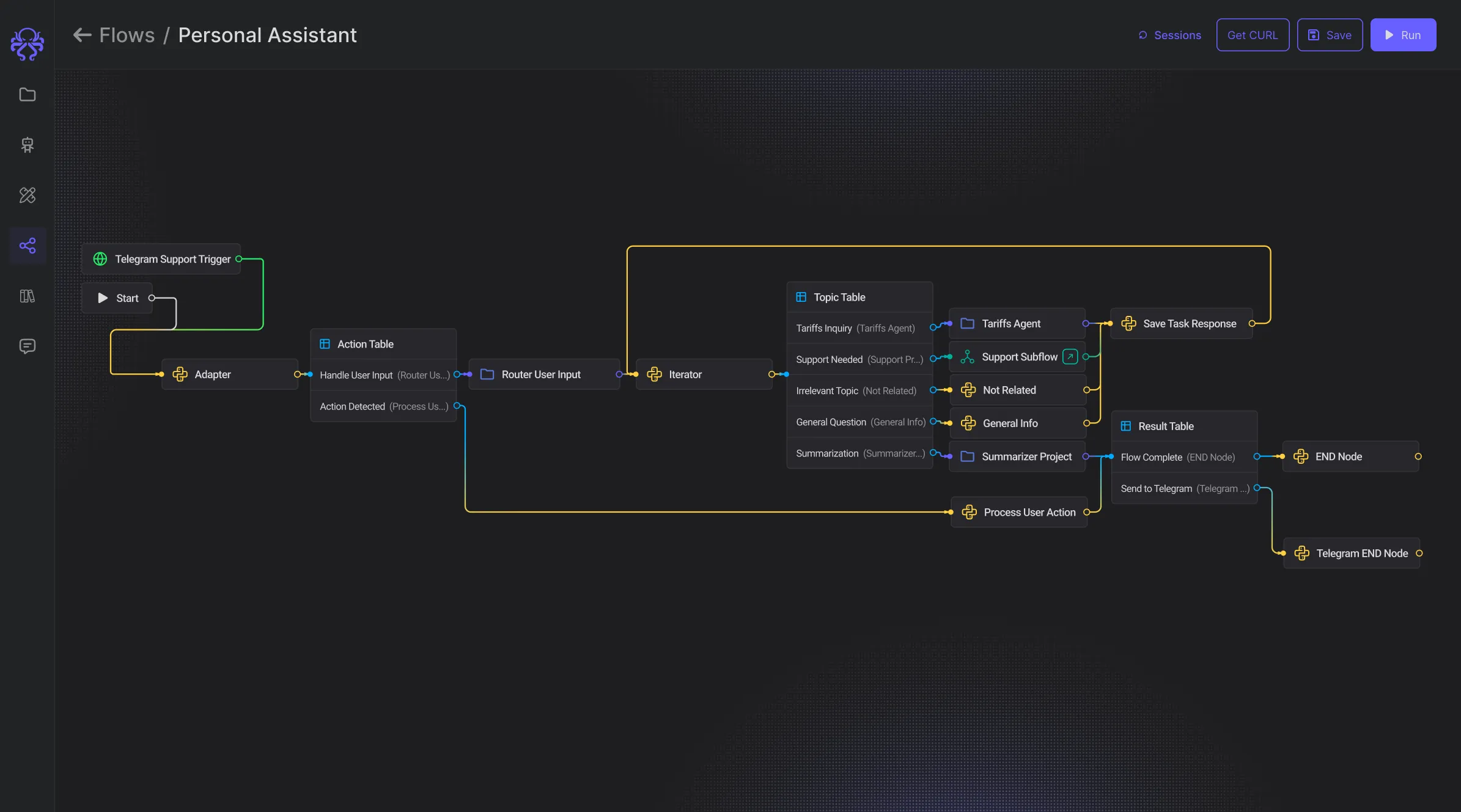Click the Telegram Support Trigger output port
This screenshot has height=812, width=1461.
[238, 259]
